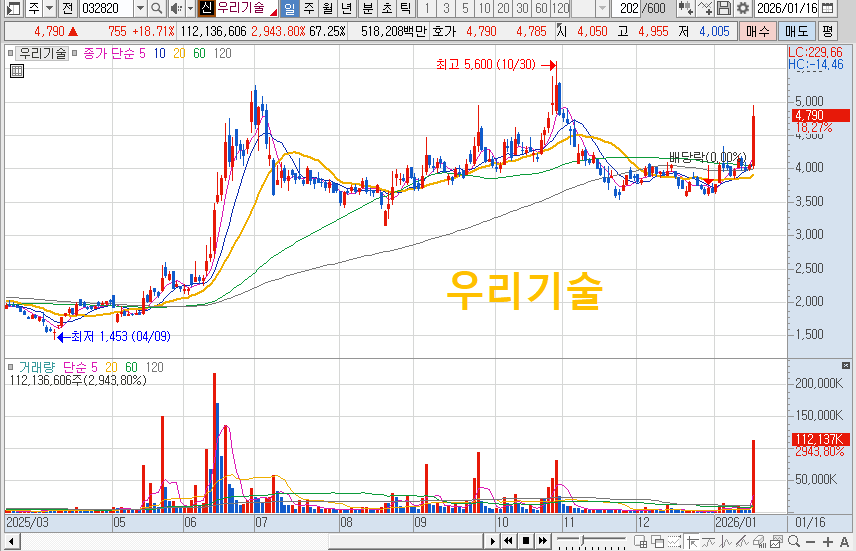Open the calendar date picker icon

(828, 8)
